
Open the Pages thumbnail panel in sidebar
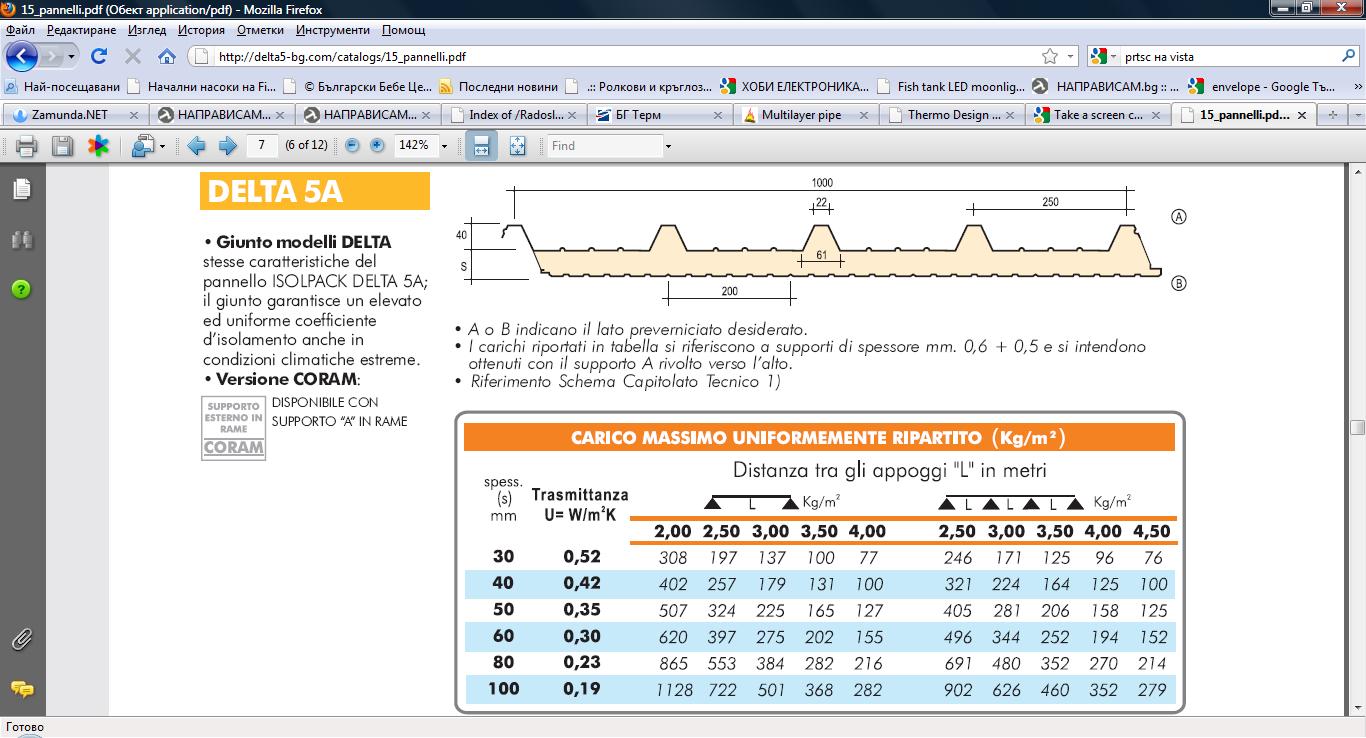[21, 189]
